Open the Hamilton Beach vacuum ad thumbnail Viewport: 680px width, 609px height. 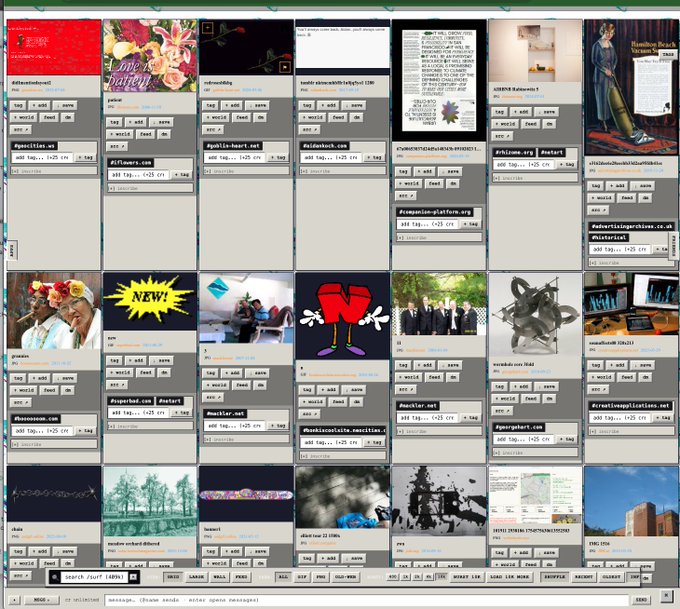click(631, 87)
